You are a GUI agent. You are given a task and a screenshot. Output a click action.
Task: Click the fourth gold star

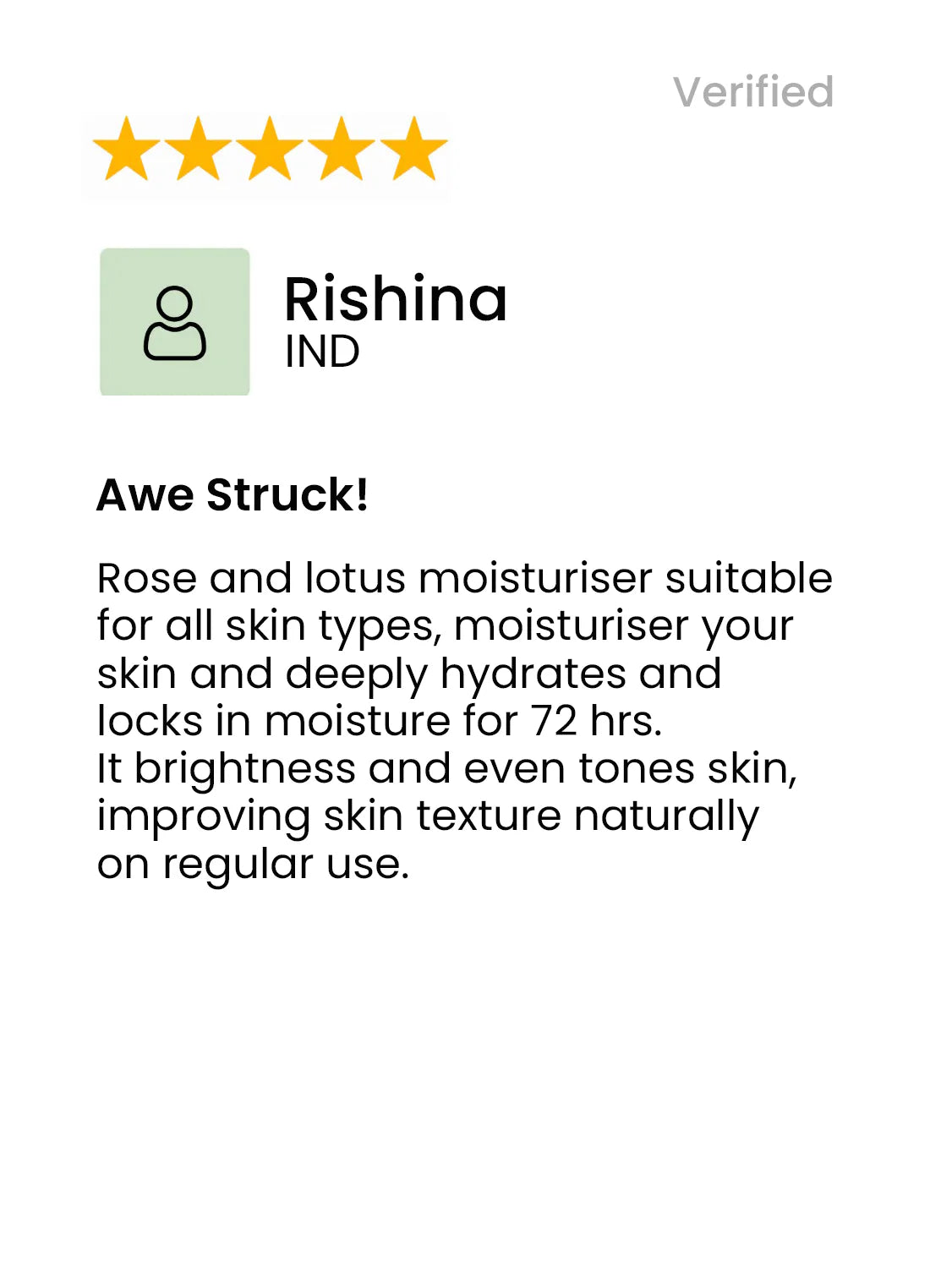[342, 149]
